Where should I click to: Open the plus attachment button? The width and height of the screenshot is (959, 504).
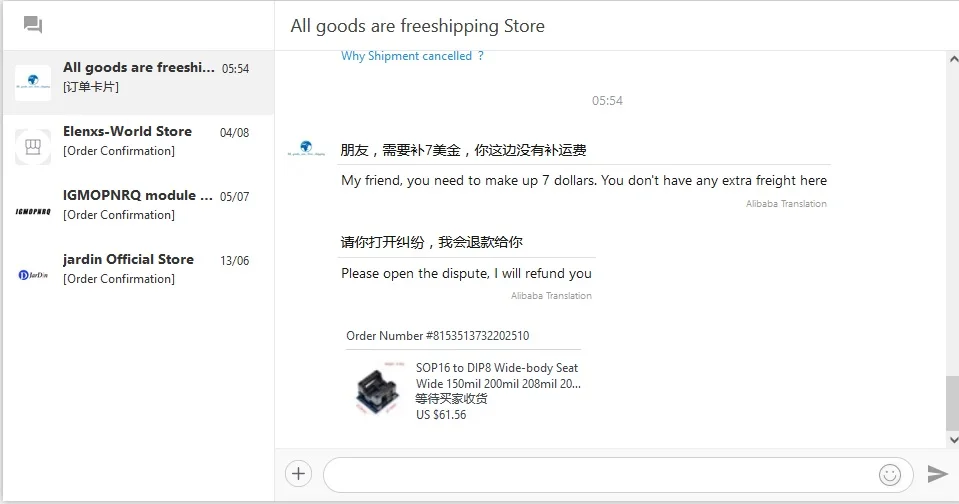click(298, 473)
